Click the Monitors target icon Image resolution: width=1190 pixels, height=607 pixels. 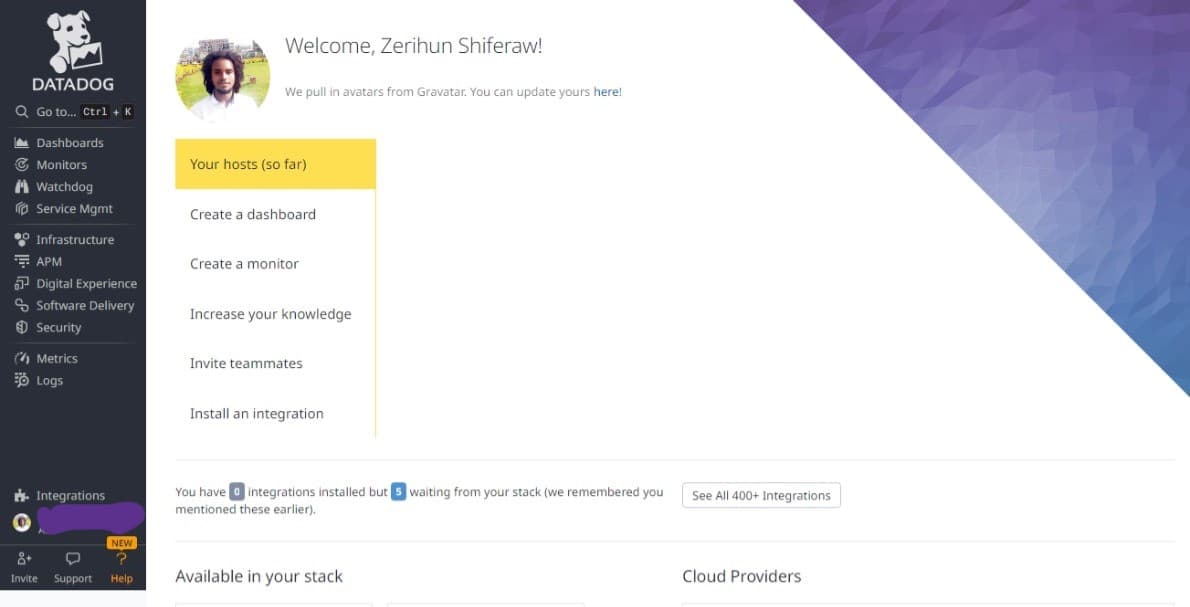(x=21, y=165)
